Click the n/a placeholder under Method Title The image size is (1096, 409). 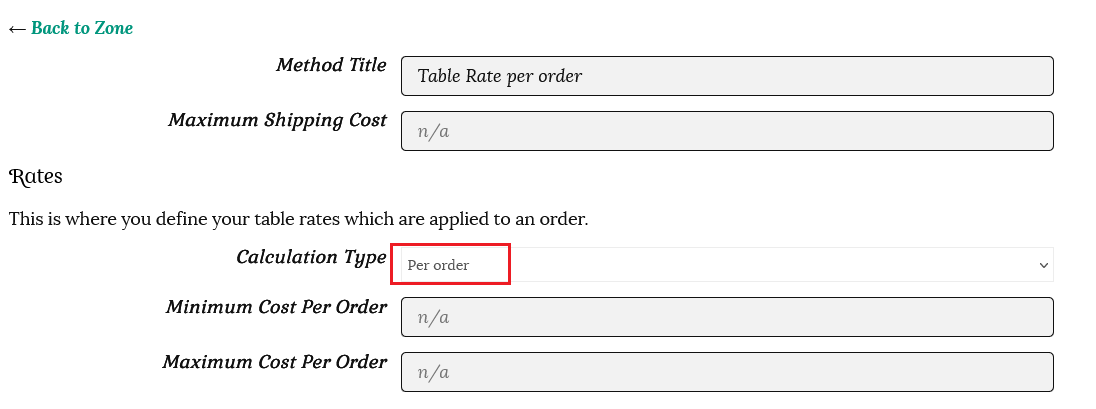click(x=433, y=131)
